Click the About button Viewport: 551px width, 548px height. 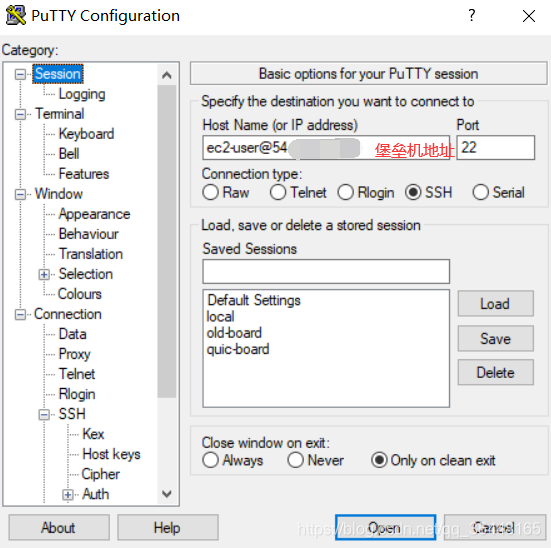tap(59, 528)
